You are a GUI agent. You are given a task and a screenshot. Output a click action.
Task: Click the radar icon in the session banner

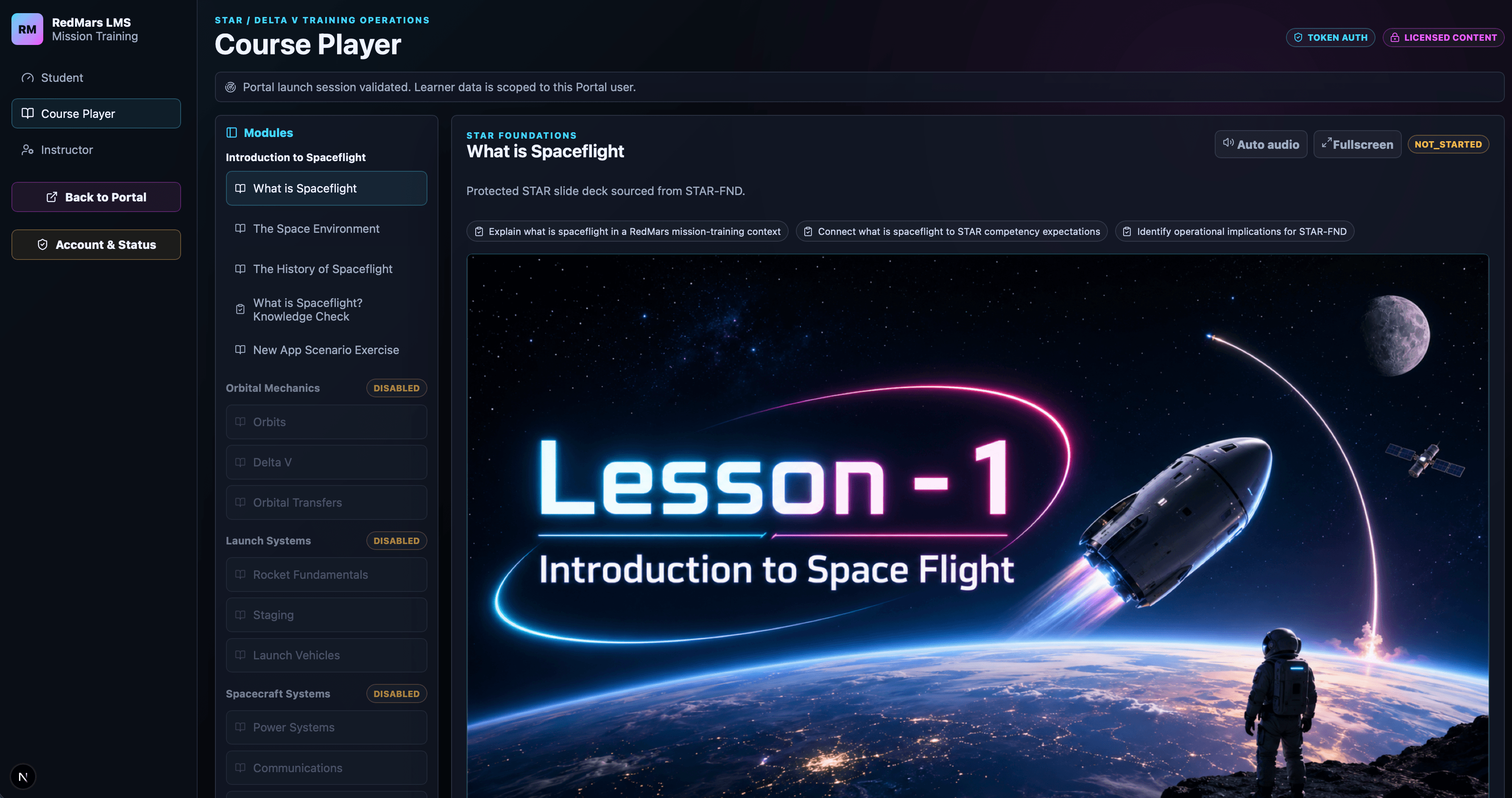click(x=231, y=87)
